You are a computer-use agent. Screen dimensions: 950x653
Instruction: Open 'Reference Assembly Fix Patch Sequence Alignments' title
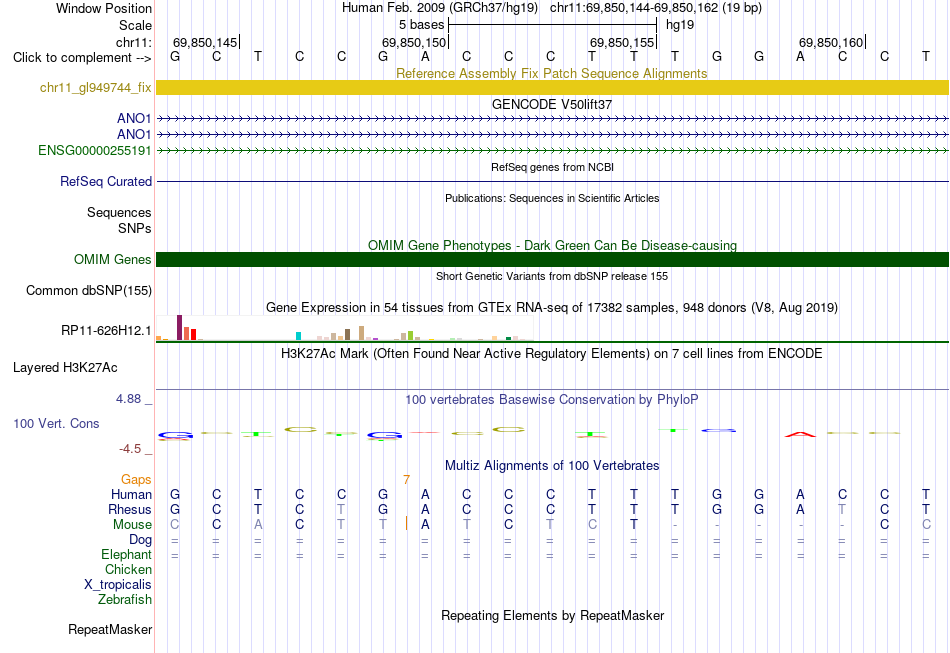[x=551, y=73]
